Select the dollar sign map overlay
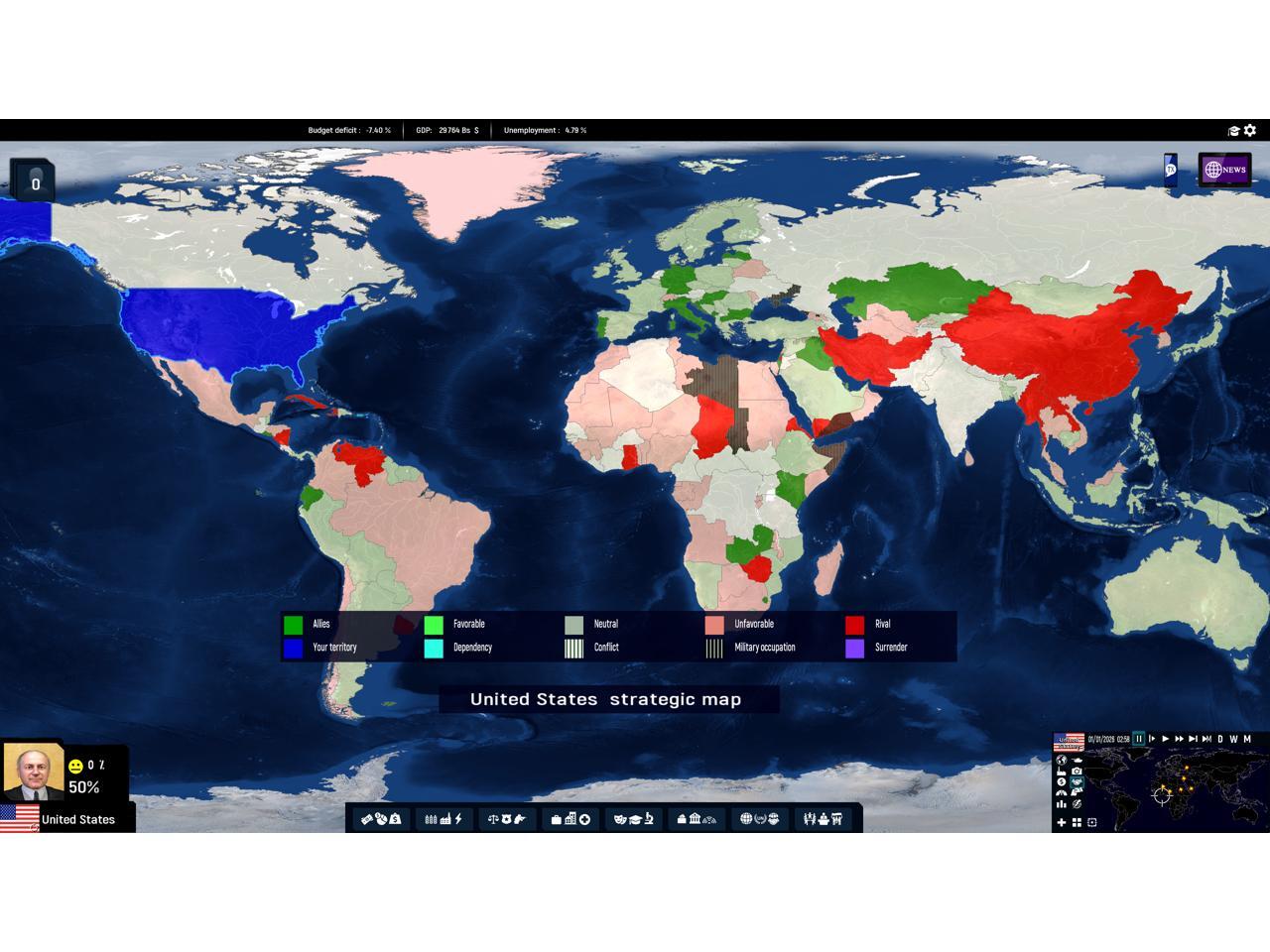1270x952 pixels. (1062, 782)
